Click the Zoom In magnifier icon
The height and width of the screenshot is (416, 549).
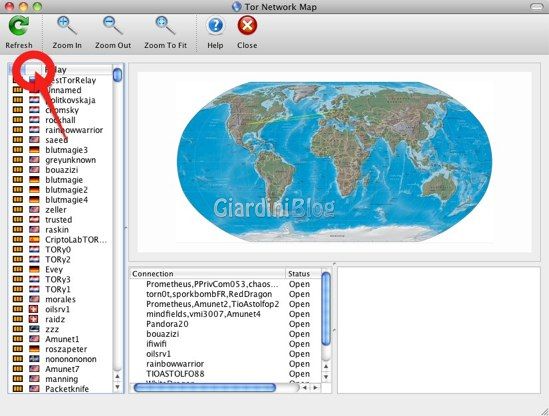(67, 26)
